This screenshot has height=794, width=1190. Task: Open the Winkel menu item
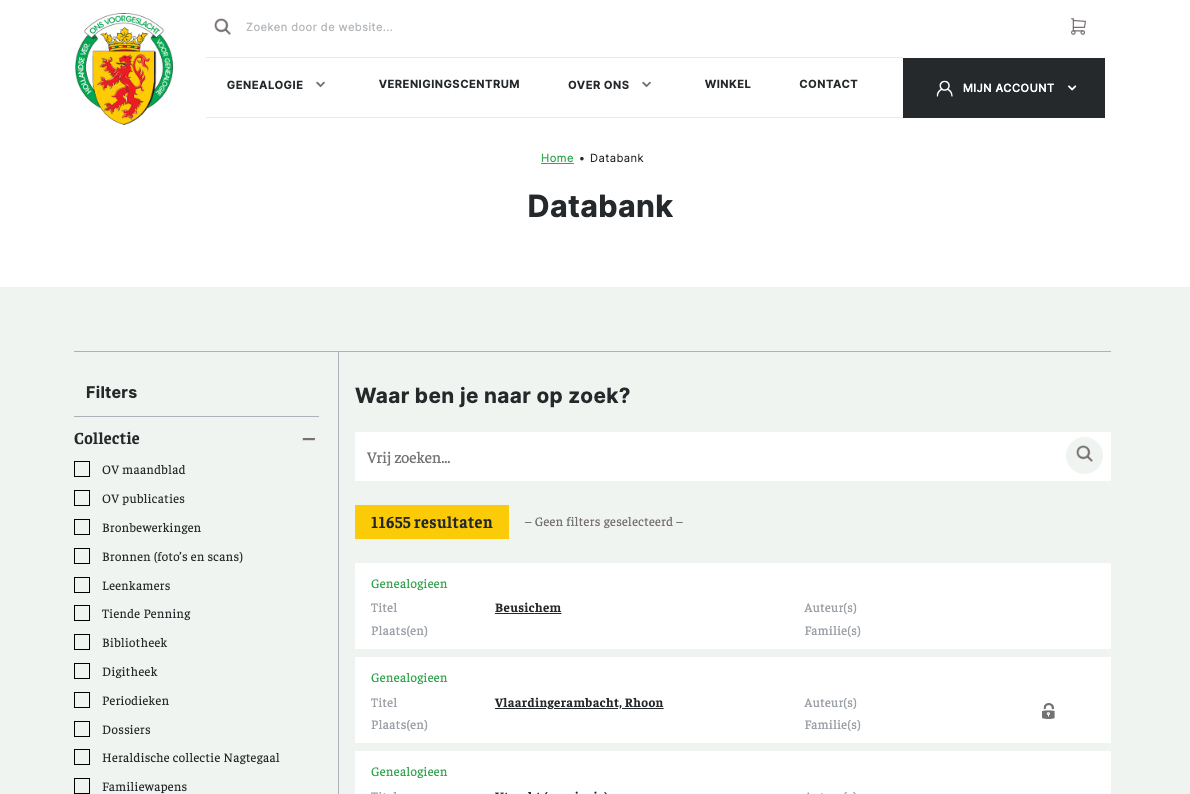pos(728,84)
